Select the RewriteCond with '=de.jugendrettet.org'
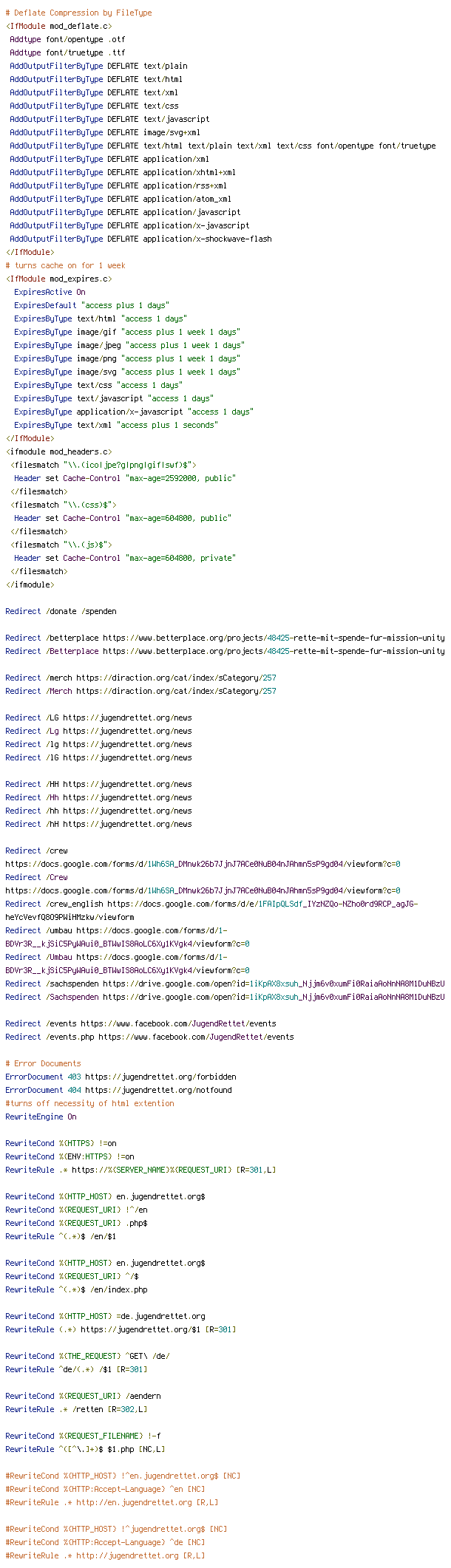 pos(105,1317)
